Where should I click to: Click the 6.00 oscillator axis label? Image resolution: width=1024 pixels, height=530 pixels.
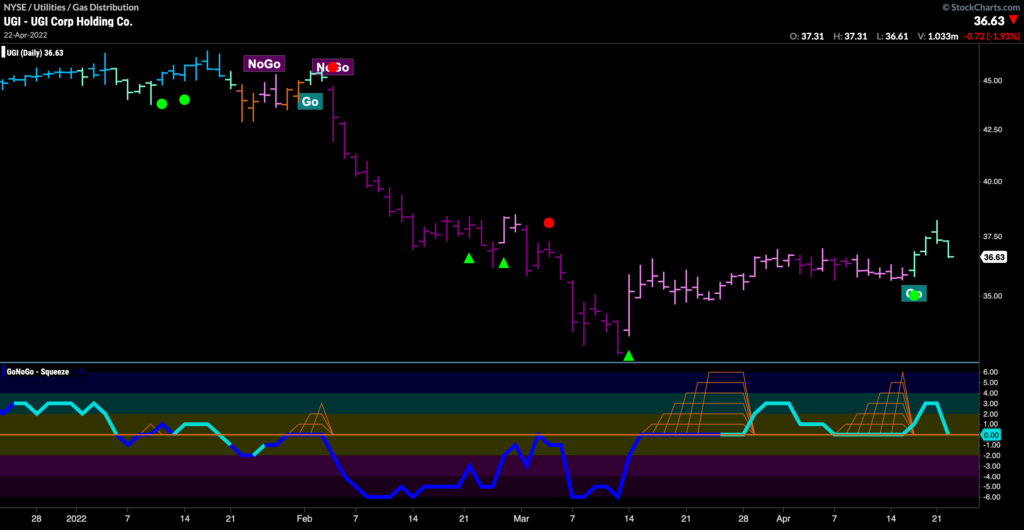(991, 372)
